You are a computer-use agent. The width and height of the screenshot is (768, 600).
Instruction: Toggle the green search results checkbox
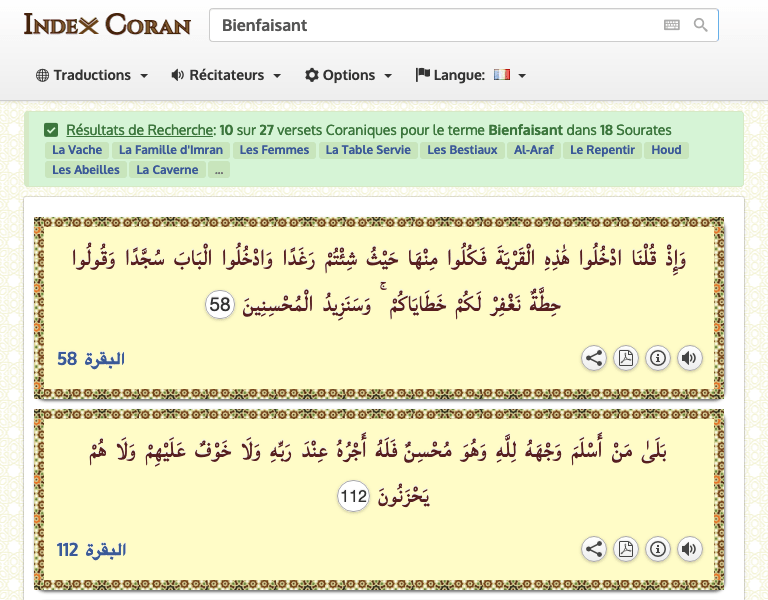pos(51,130)
